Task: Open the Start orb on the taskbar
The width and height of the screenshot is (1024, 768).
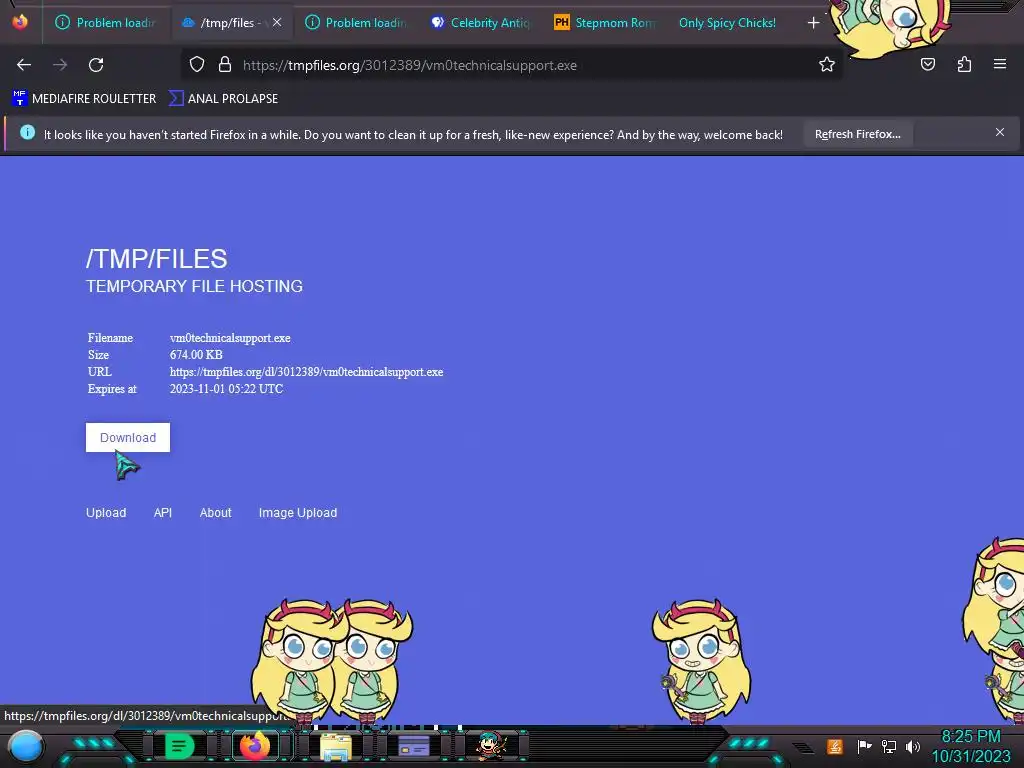Action: pyautogui.click(x=26, y=746)
